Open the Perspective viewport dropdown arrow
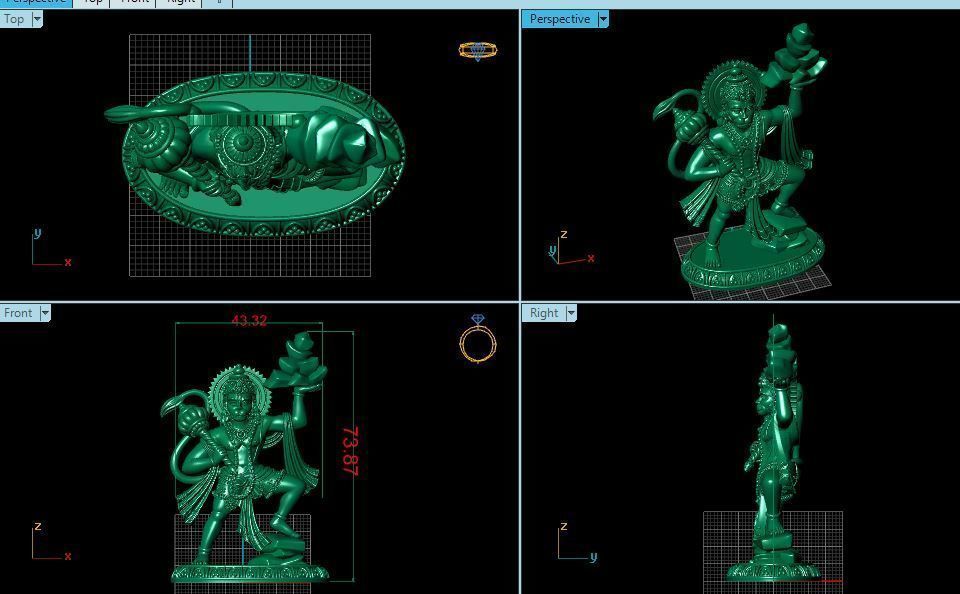This screenshot has width=960, height=594. 603,19
